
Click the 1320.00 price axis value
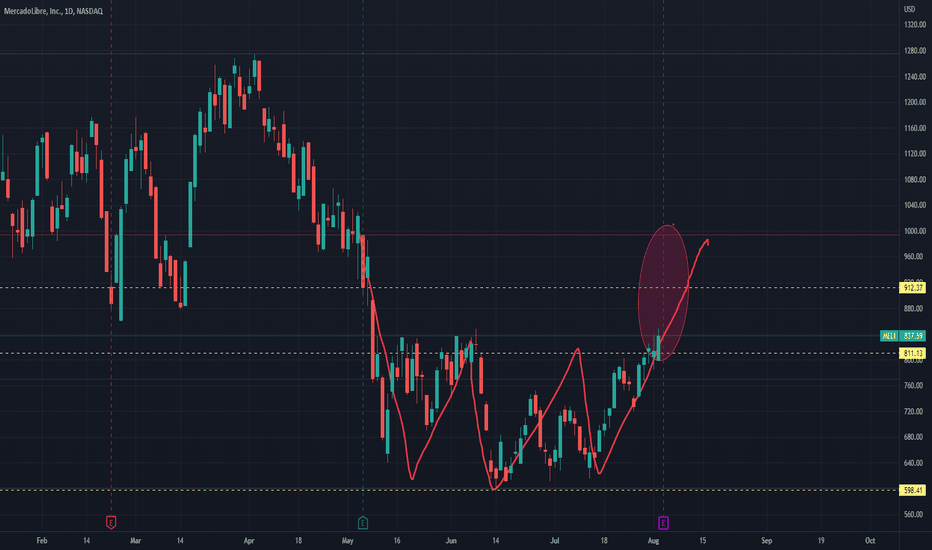coord(915,25)
